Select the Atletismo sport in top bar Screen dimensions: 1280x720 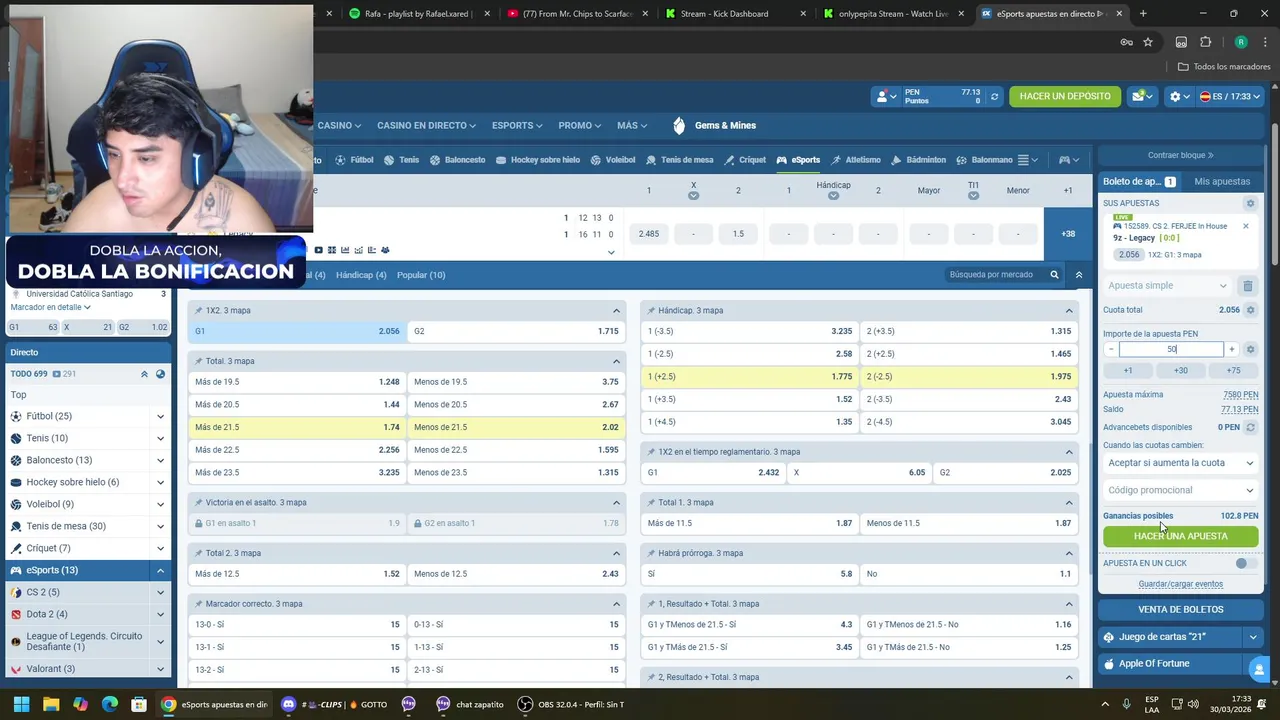855,160
